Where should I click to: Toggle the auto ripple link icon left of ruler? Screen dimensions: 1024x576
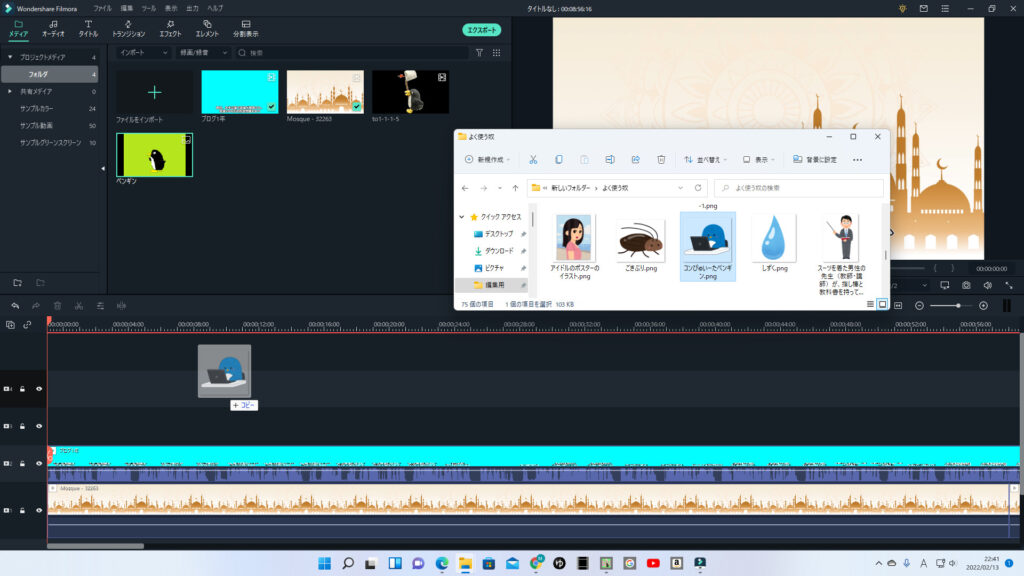pyautogui.click(x=27, y=325)
